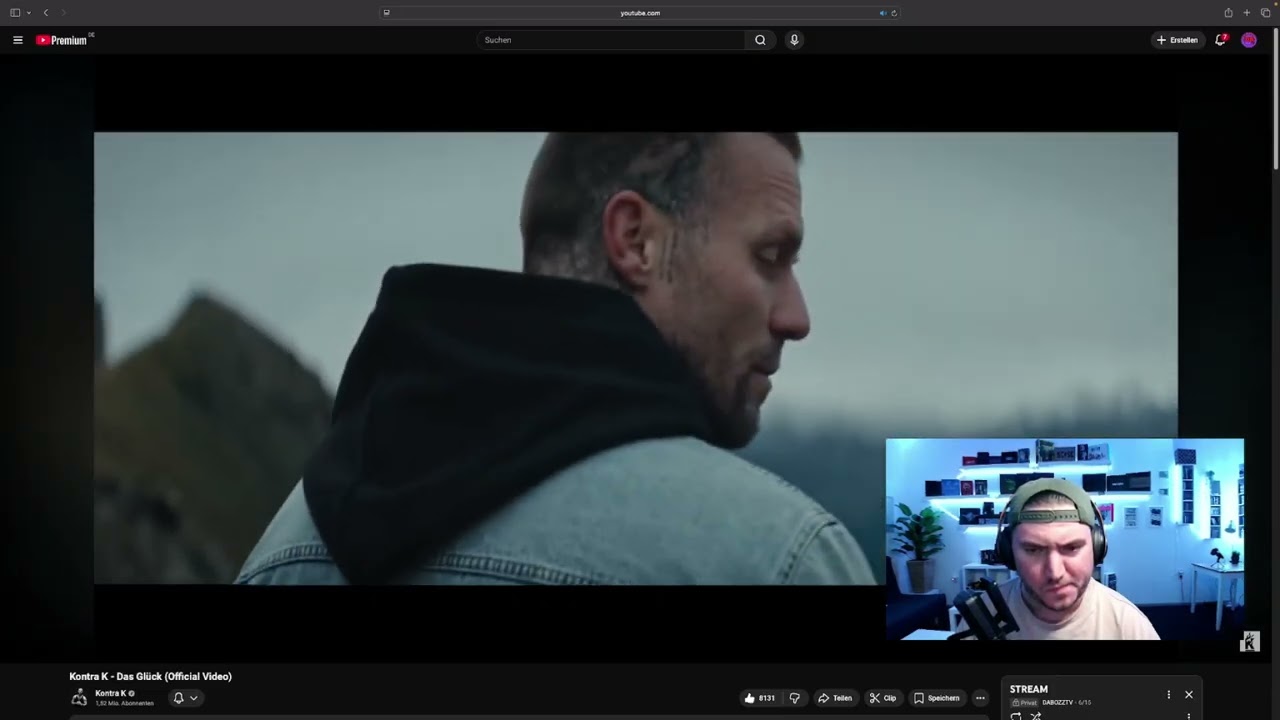Click the channel watermark in the player corner
The image size is (1280, 720).
tap(1249, 642)
